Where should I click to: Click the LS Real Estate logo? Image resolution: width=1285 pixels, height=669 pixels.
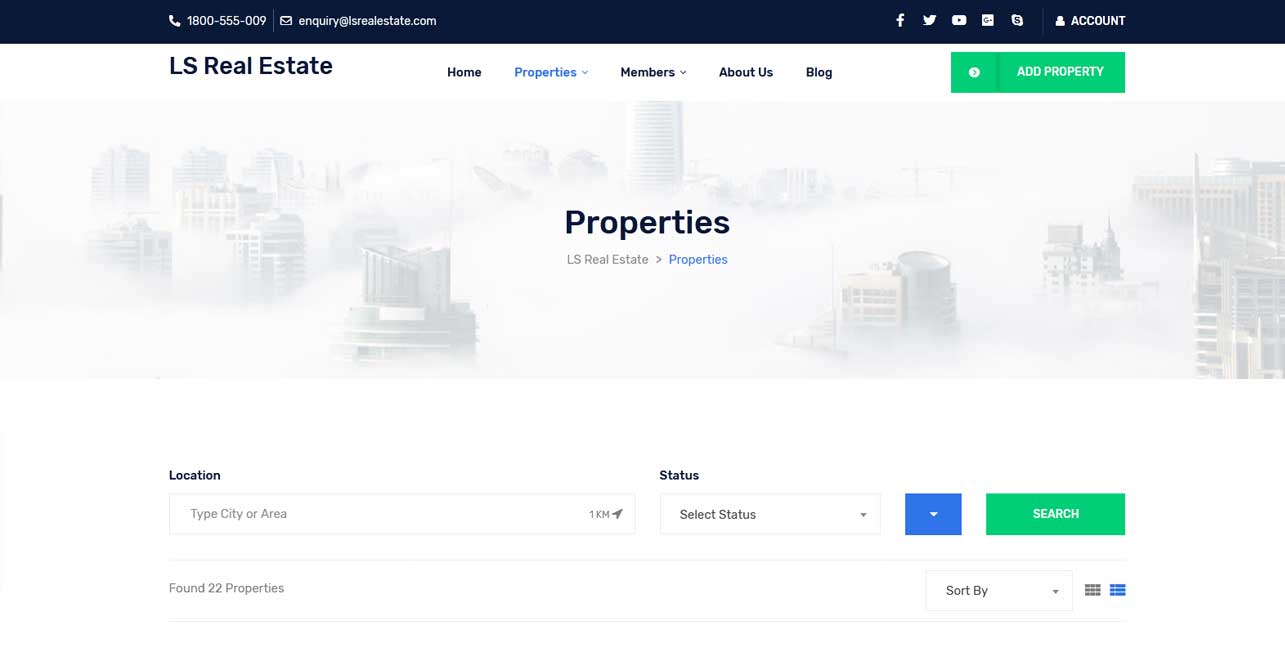coord(251,66)
